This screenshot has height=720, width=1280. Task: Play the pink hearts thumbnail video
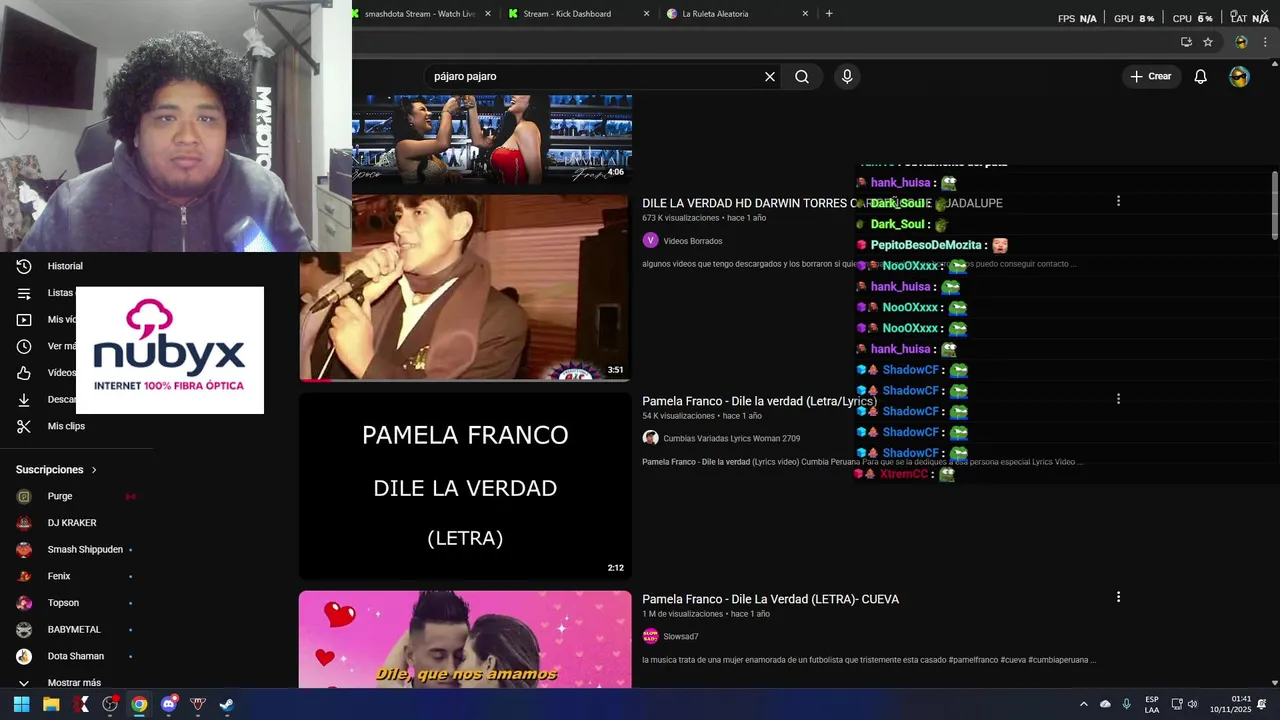point(465,639)
